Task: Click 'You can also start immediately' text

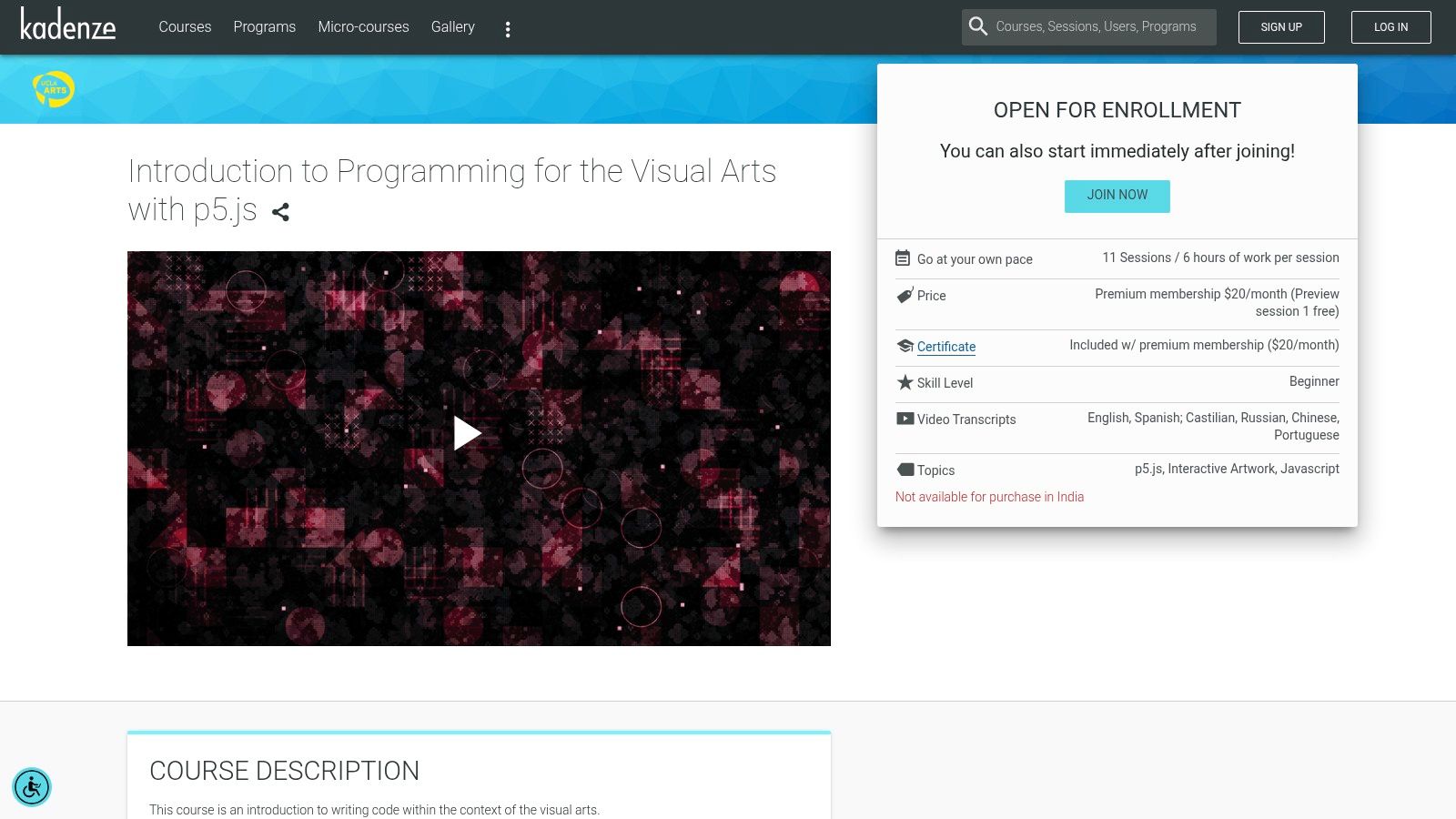Action: tap(1117, 151)
